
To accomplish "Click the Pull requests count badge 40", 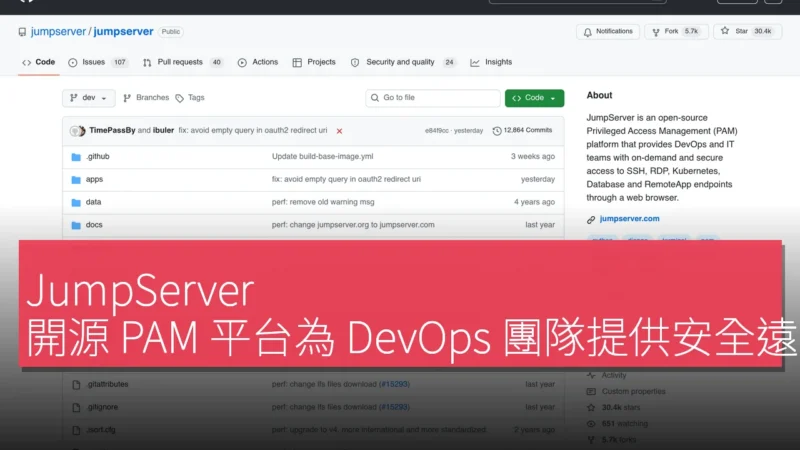I will pyautogui.click(x=216, y=62).
